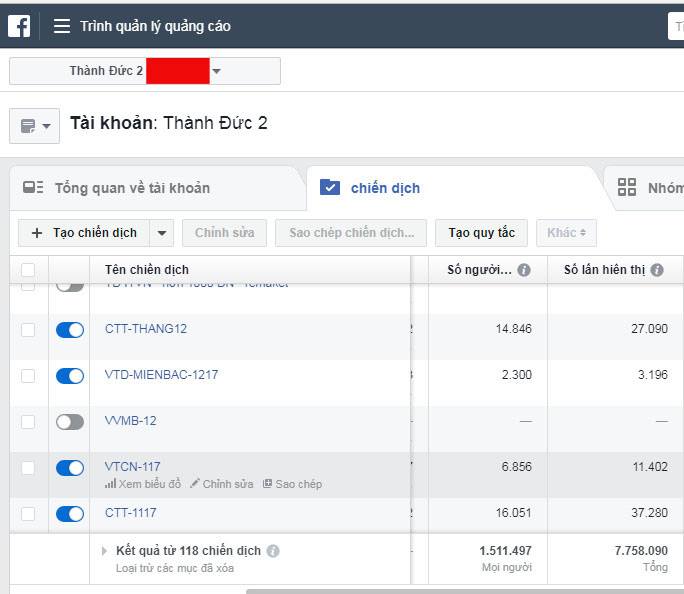Click the 2.300 reach value
Screen dimensions: 684x594
click(x=516, y=375)
